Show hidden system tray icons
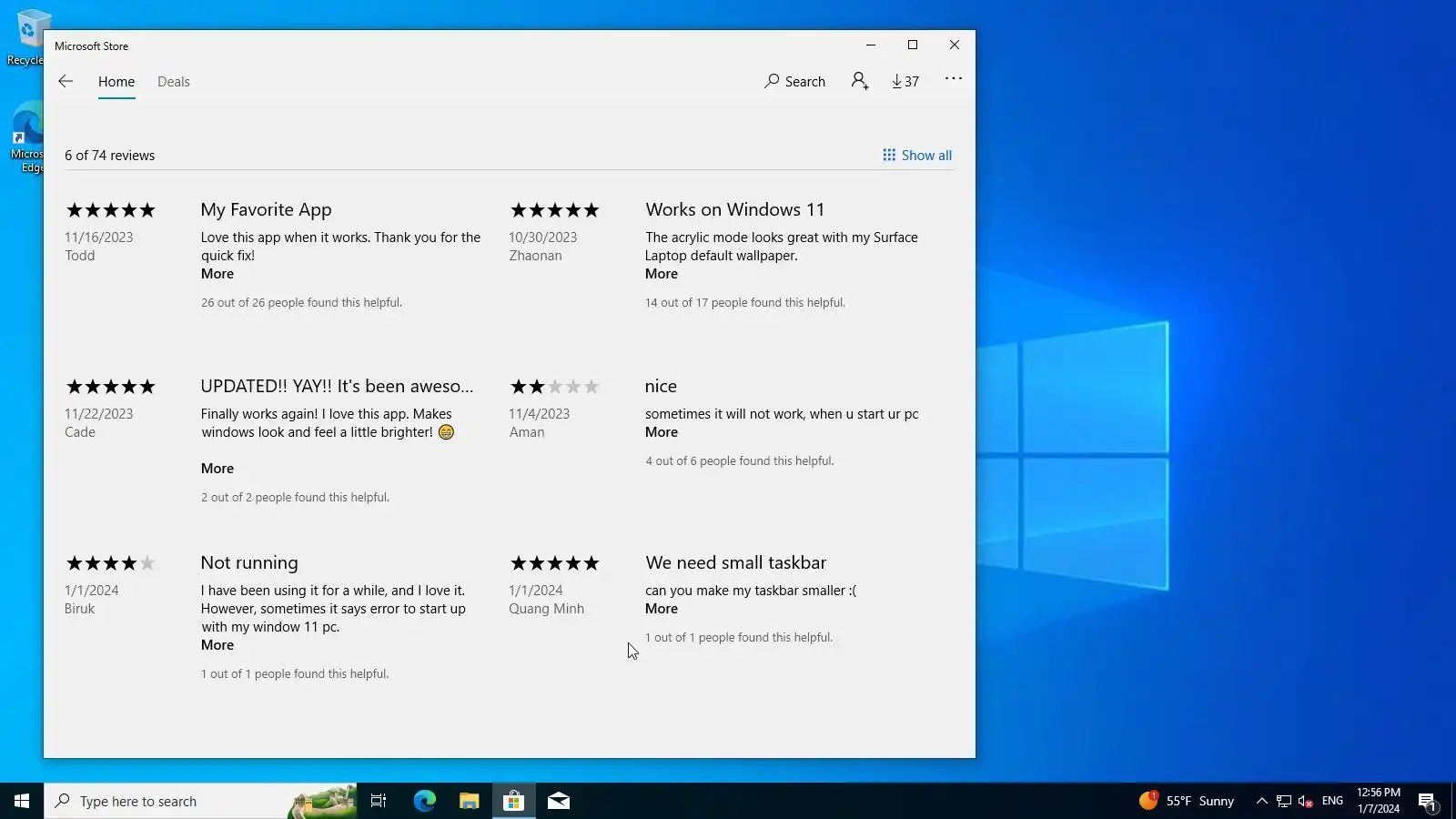 coord(1261,801)
